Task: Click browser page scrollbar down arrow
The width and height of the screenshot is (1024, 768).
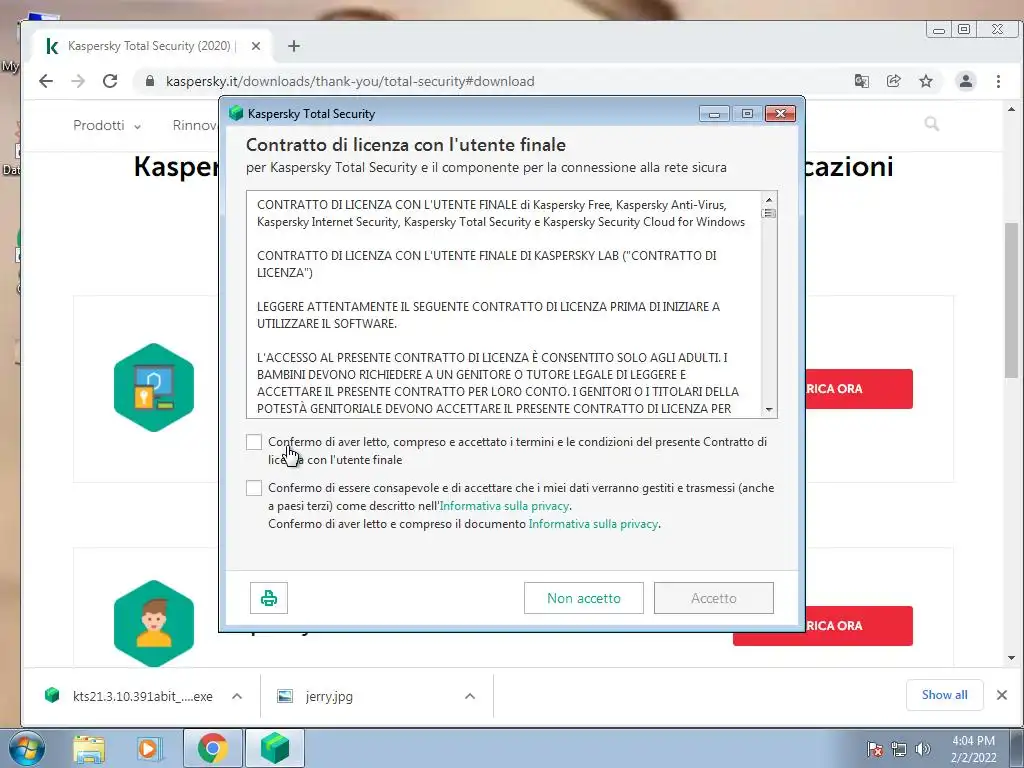Action: click(x=1012, y=658)
